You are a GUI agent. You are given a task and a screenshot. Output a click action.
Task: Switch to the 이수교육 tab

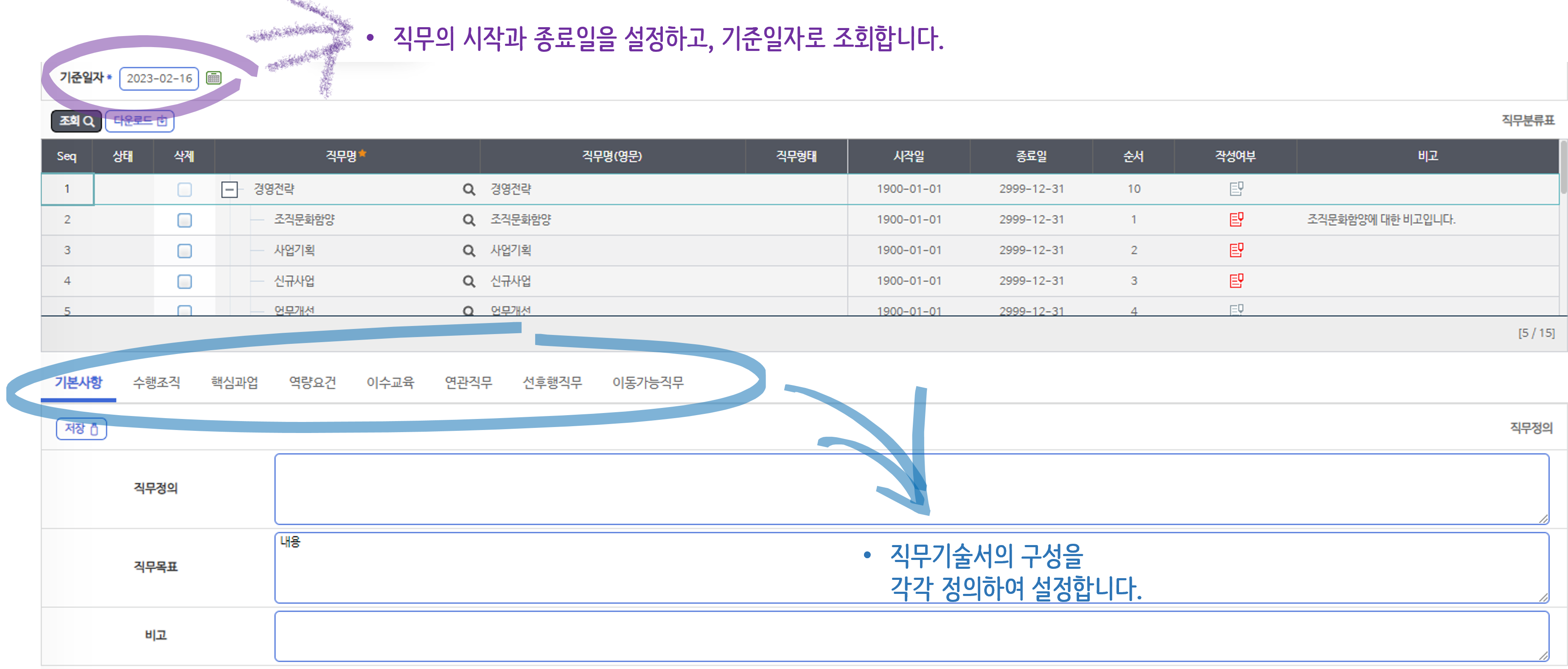tap(390, 382)
